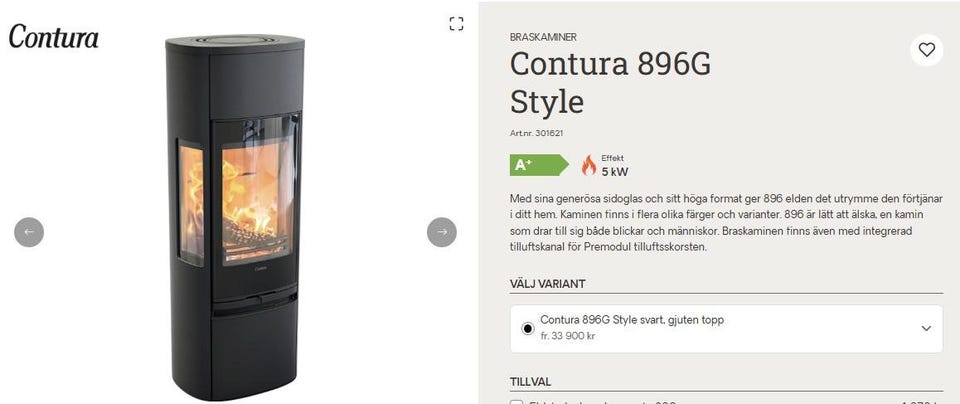Add Contura 896G Style to favorites with heart
This screenshot has height=404, width=960.
coord(926,50)
